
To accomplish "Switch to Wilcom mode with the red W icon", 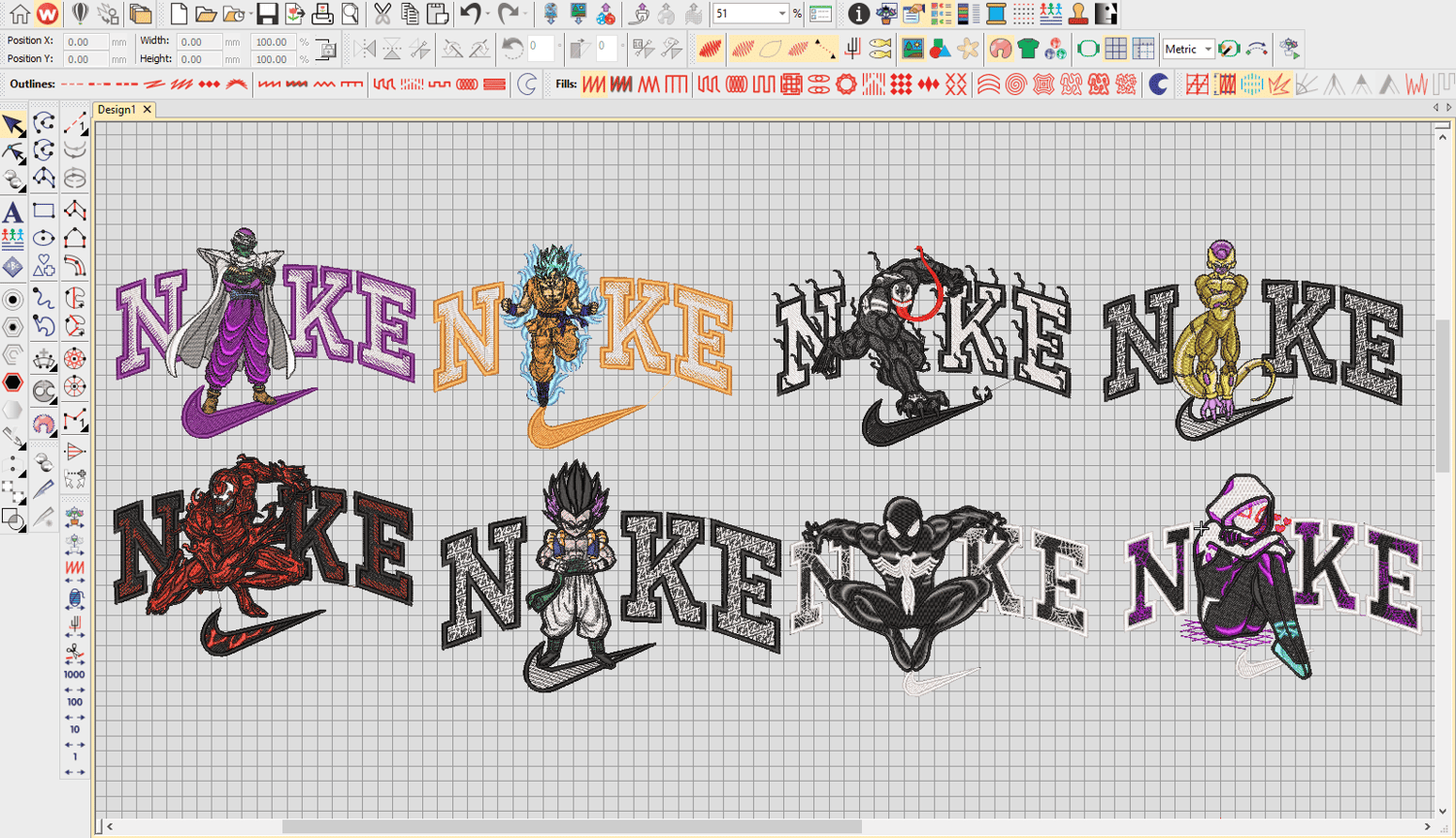I will [x=48, y=14].
